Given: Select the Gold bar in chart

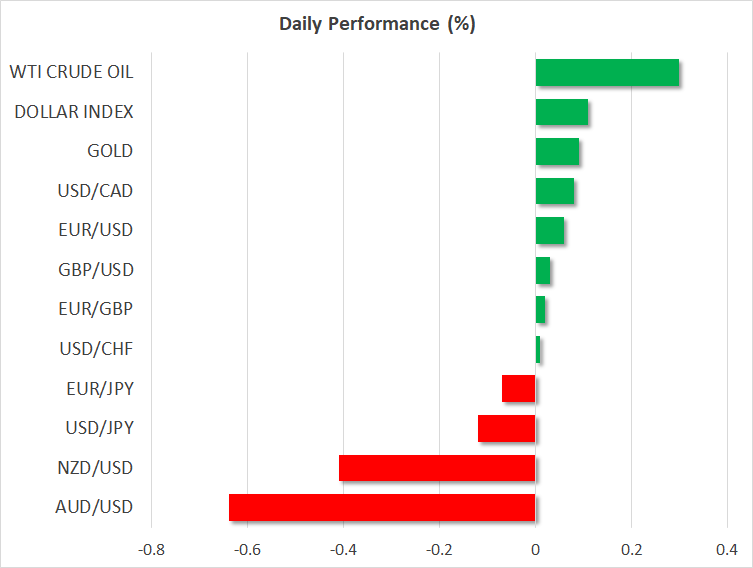Looking at the screenshot, I should click(557, 152).
